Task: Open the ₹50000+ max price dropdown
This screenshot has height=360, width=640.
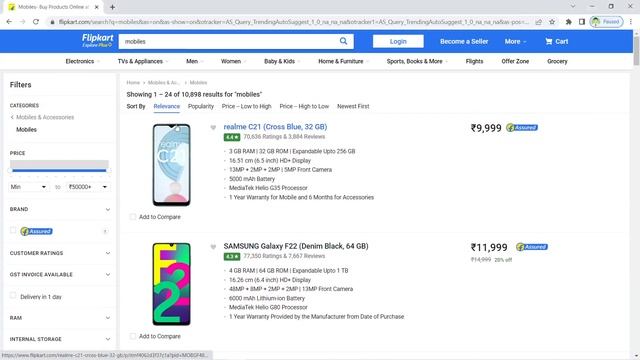Action: pos(88,187)
